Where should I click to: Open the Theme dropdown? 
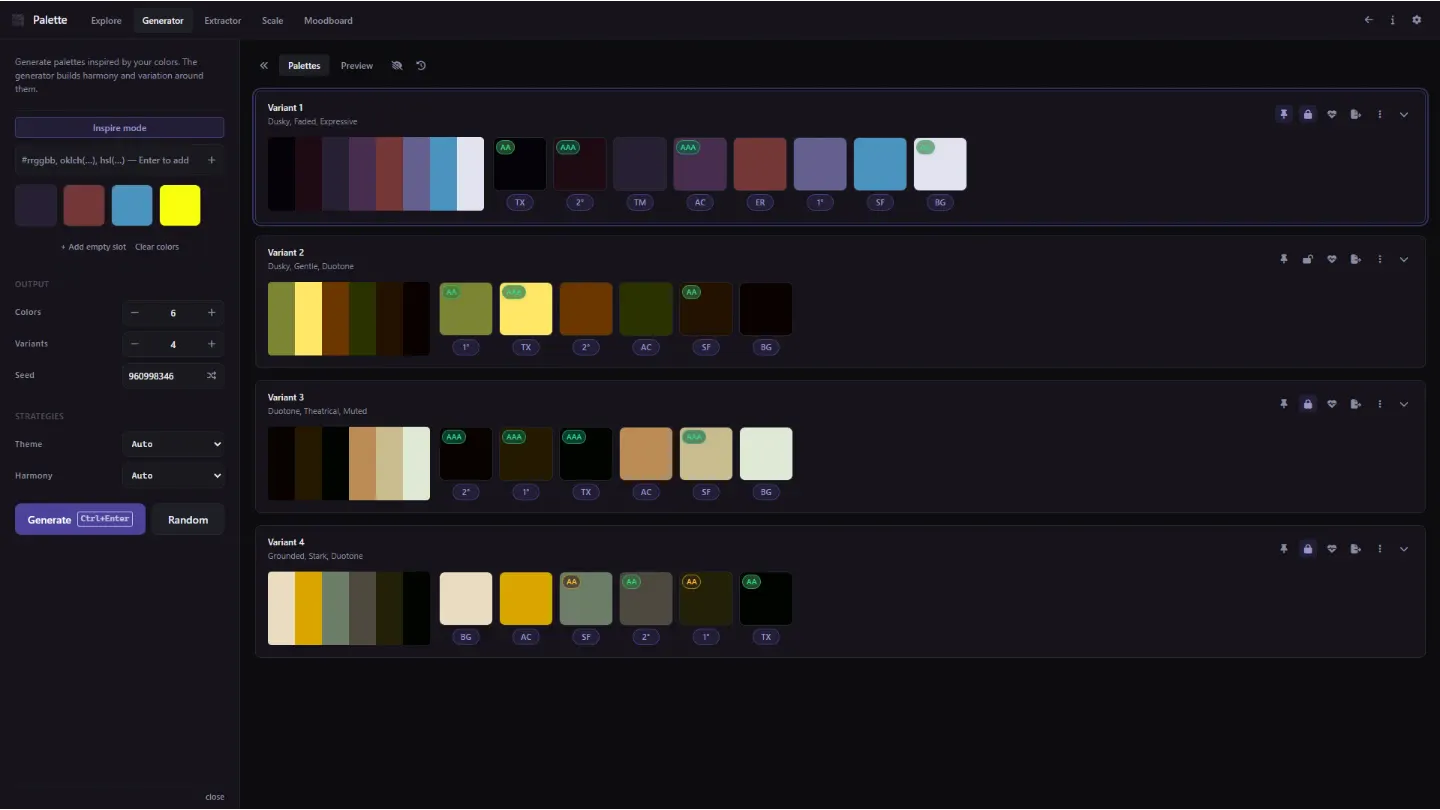pos(174,444)
